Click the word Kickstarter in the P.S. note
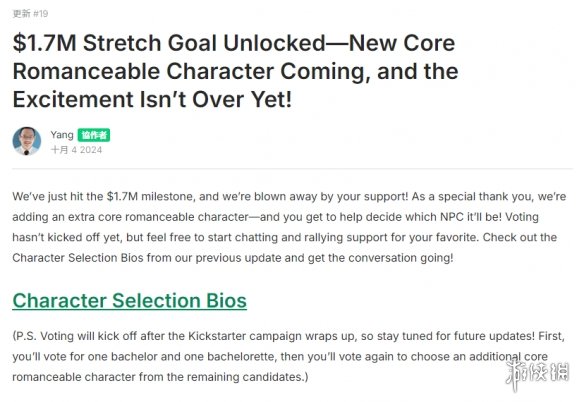This screenshot has width=584, height=402. pyautogui.click(x=217, y=336)
